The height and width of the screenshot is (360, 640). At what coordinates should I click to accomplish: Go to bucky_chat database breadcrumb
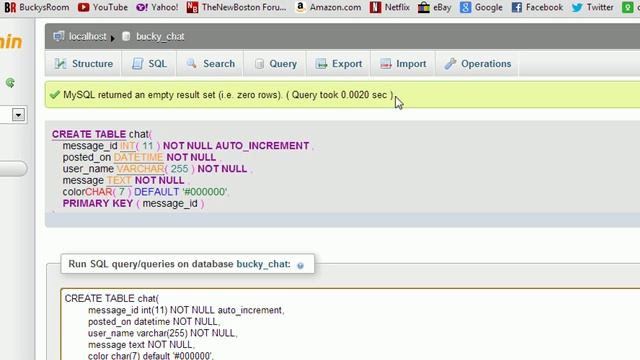tap(160, 36)
